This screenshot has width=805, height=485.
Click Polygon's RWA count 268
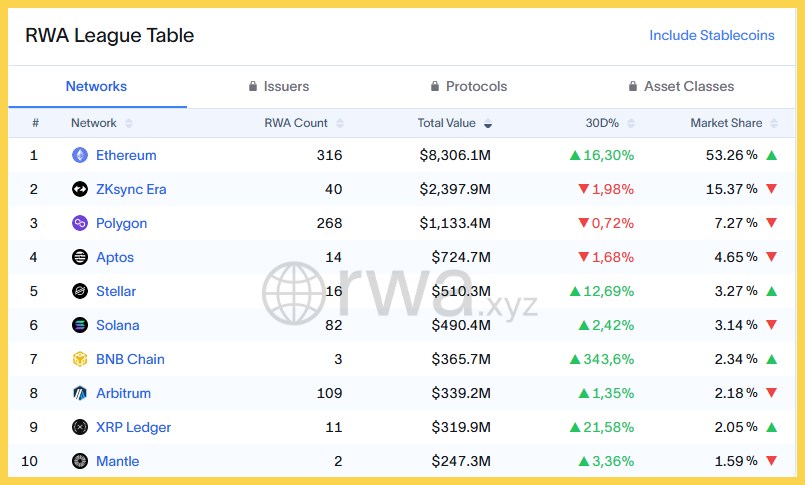point(329,223)
